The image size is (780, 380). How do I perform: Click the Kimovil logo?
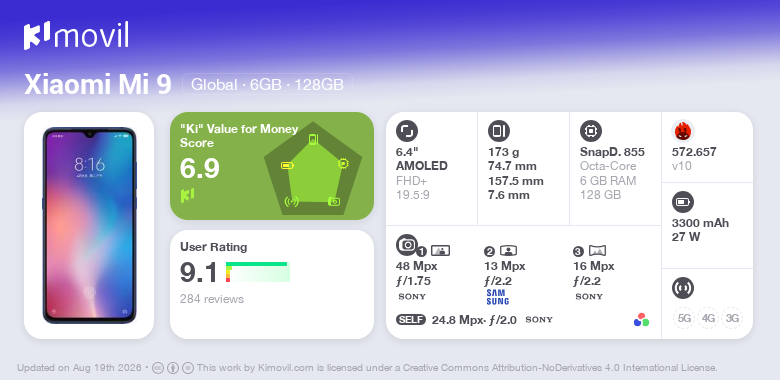[x=76, y=36]
